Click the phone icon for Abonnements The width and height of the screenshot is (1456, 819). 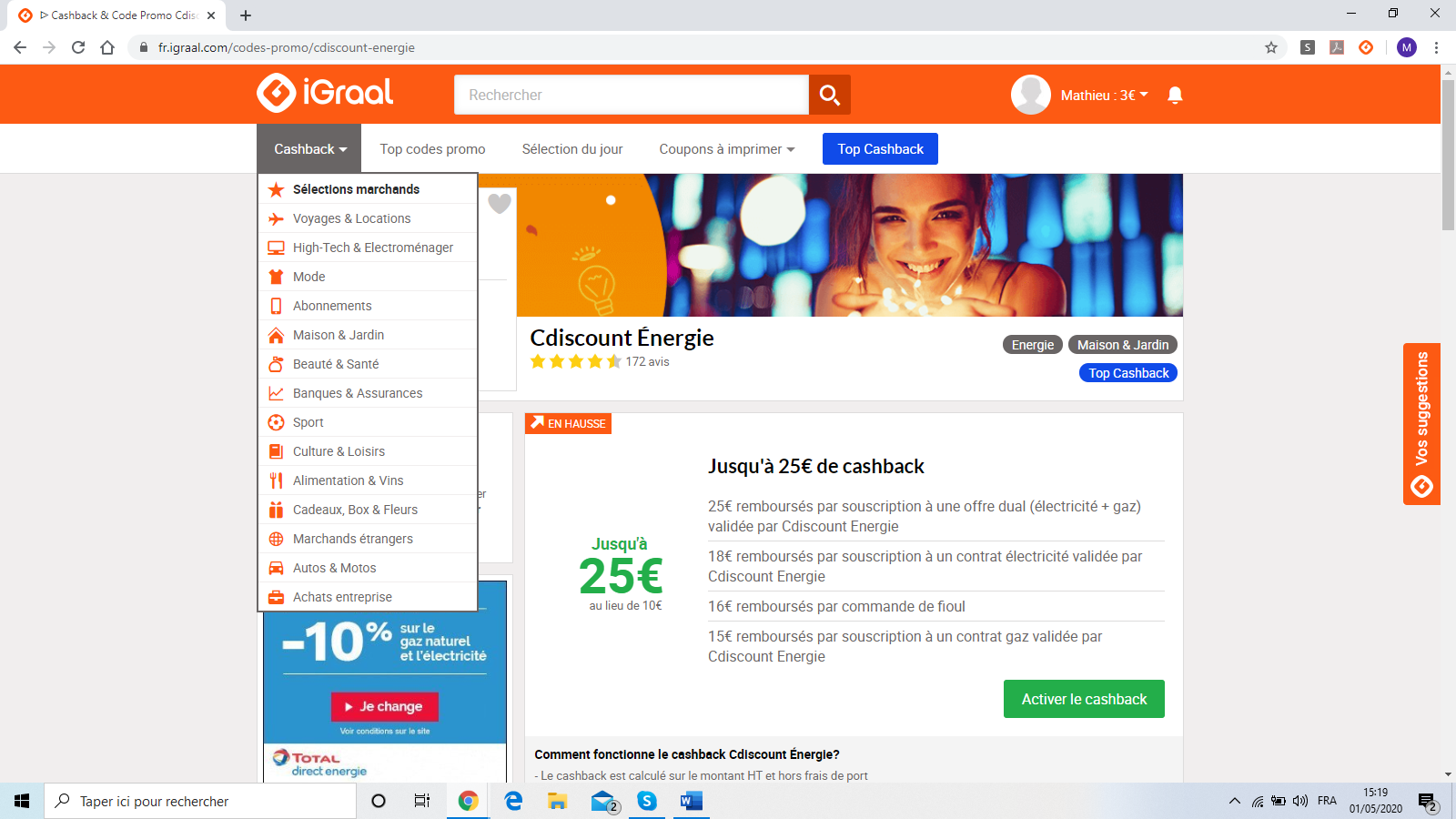tap(277, 306)
